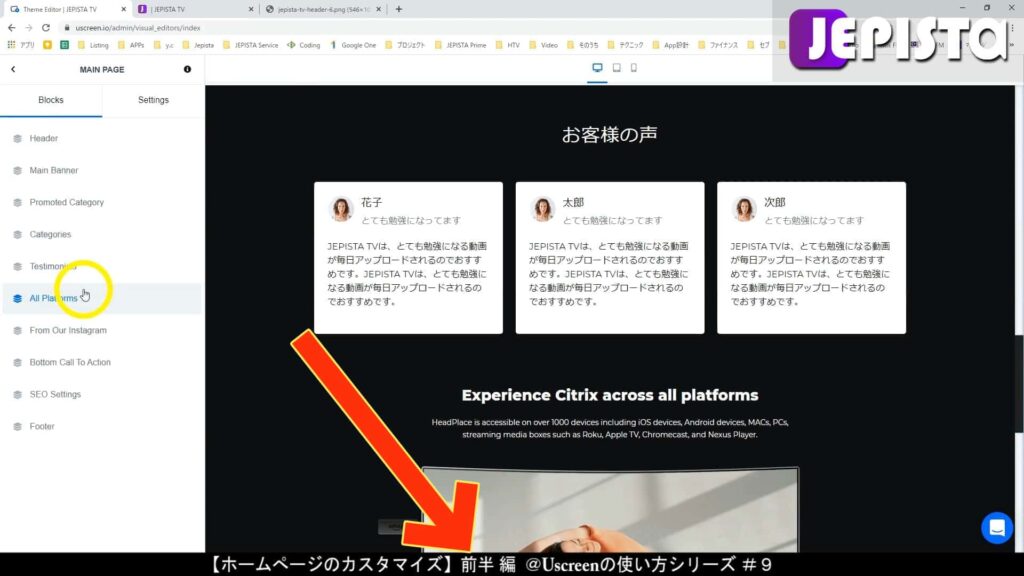Image resolution: width=1024 pixels, height=576 pixels.
Task: Click the お客様の声 section heading
Action: 609,135
